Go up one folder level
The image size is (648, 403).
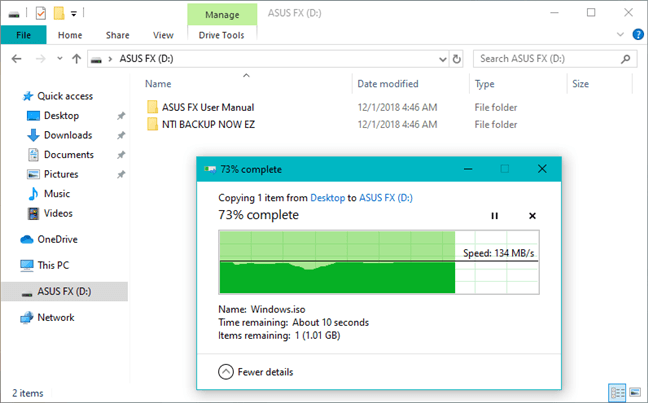(76, 59)
